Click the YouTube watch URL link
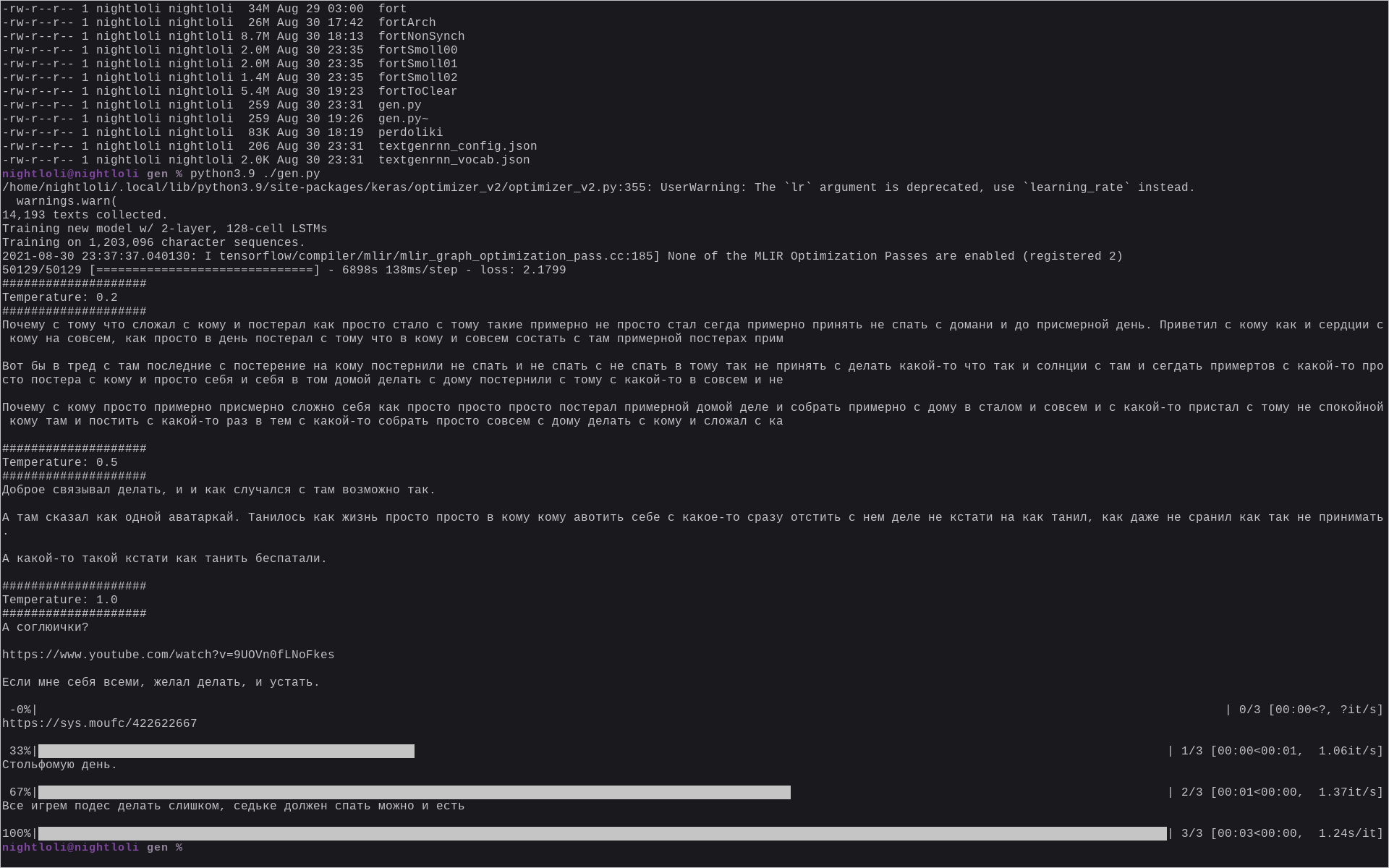1389x868 pixels. pyautogui.click(x=168, y=655)
